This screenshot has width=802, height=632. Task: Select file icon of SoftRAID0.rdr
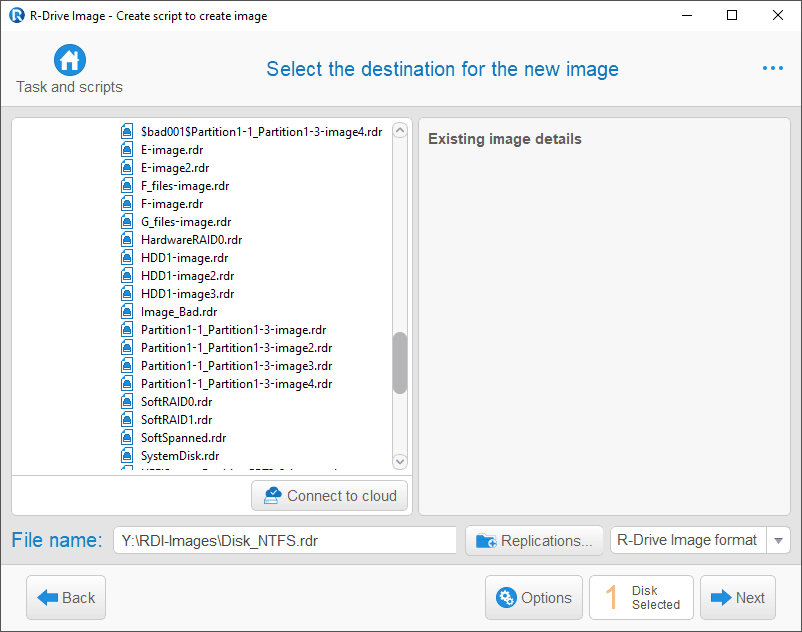click(x=127, y=401)
